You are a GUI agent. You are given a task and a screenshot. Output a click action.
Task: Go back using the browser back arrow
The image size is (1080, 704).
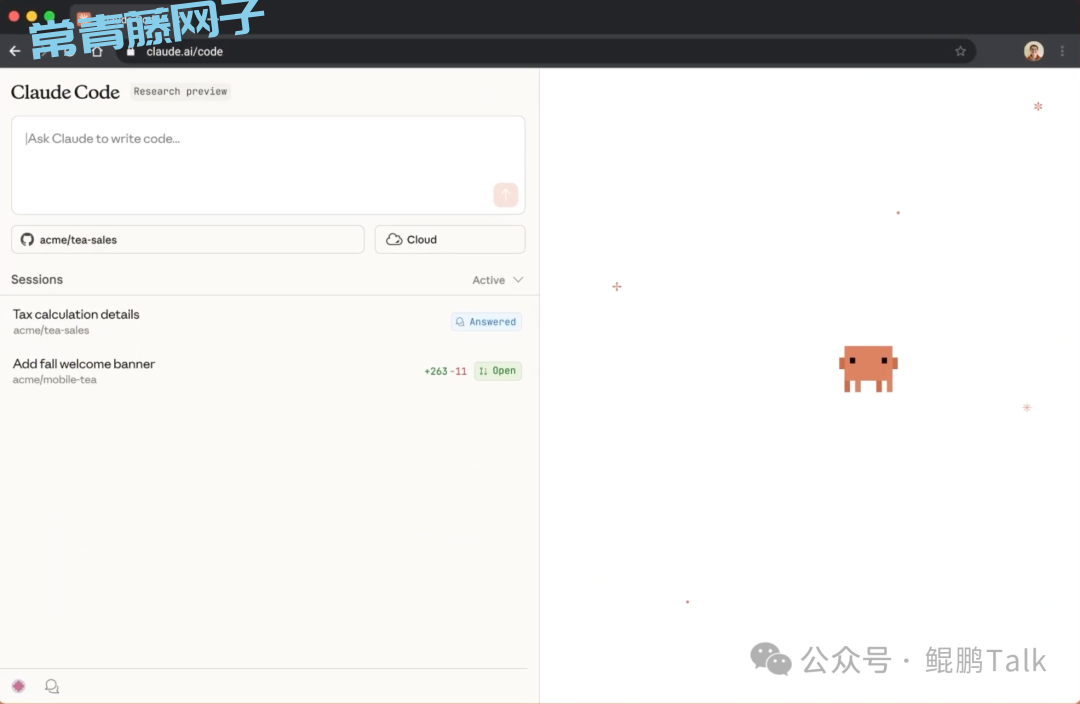[x=15, y=51]
